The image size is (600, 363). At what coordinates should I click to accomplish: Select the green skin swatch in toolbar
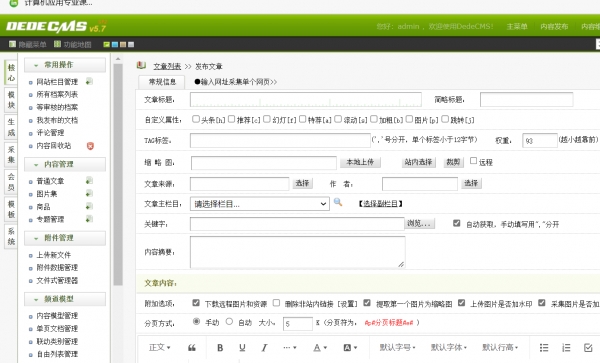(x=106, y=45)
